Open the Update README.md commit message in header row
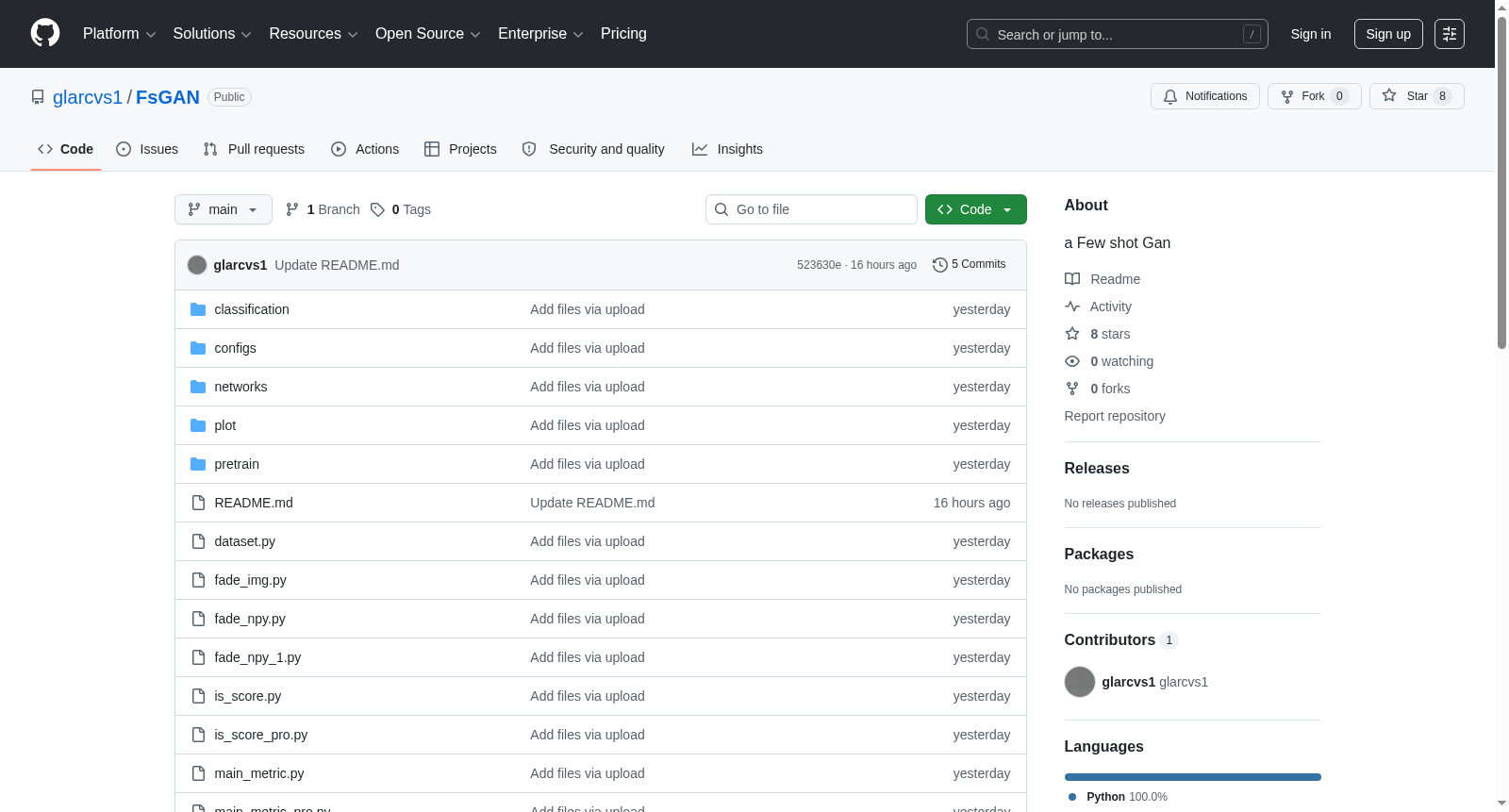Viewport: 1509px width, 812px height. tap(337, 265)
